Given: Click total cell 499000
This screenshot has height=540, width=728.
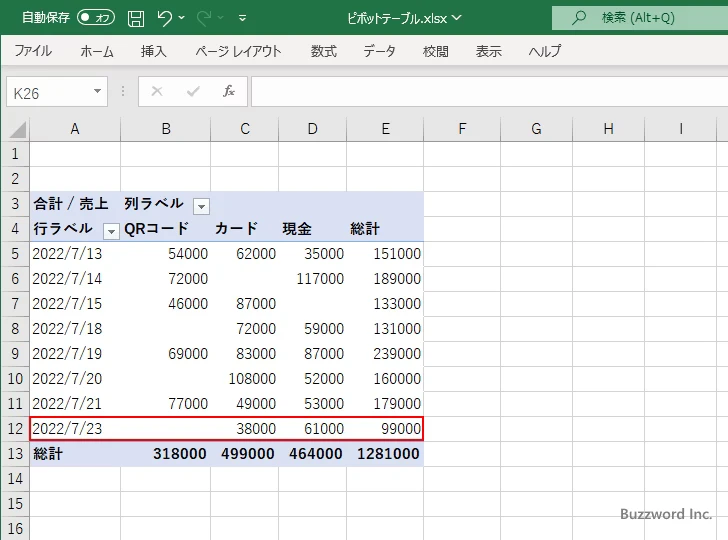Looking at the screenshot, I should (x=244, y=454).
